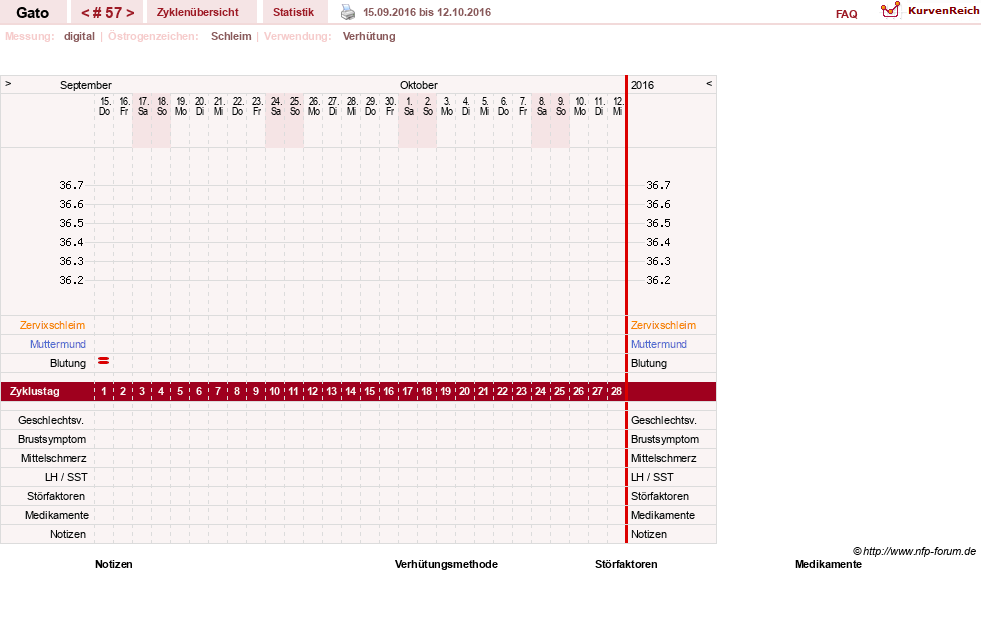Select cycle day 21 in Zyklustag bar
Viewport: 981px width, 623px height.
484,392
